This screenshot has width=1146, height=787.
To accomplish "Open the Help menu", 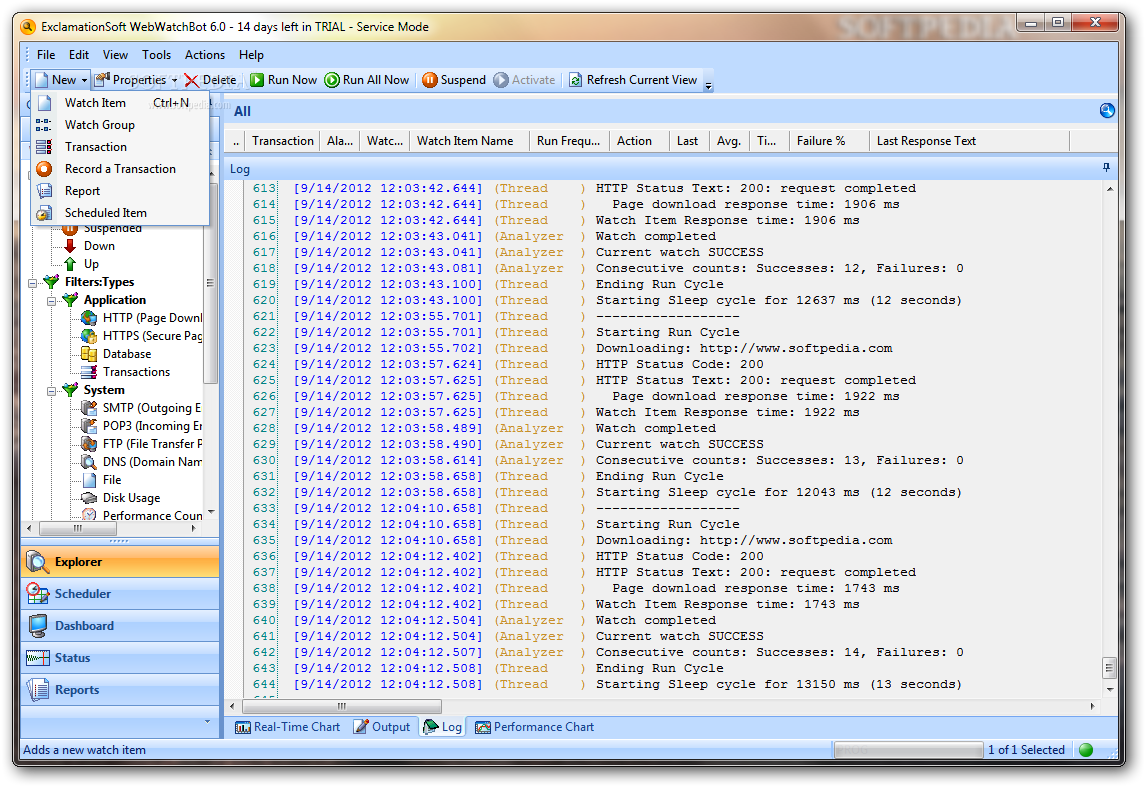I will [251, 55].
